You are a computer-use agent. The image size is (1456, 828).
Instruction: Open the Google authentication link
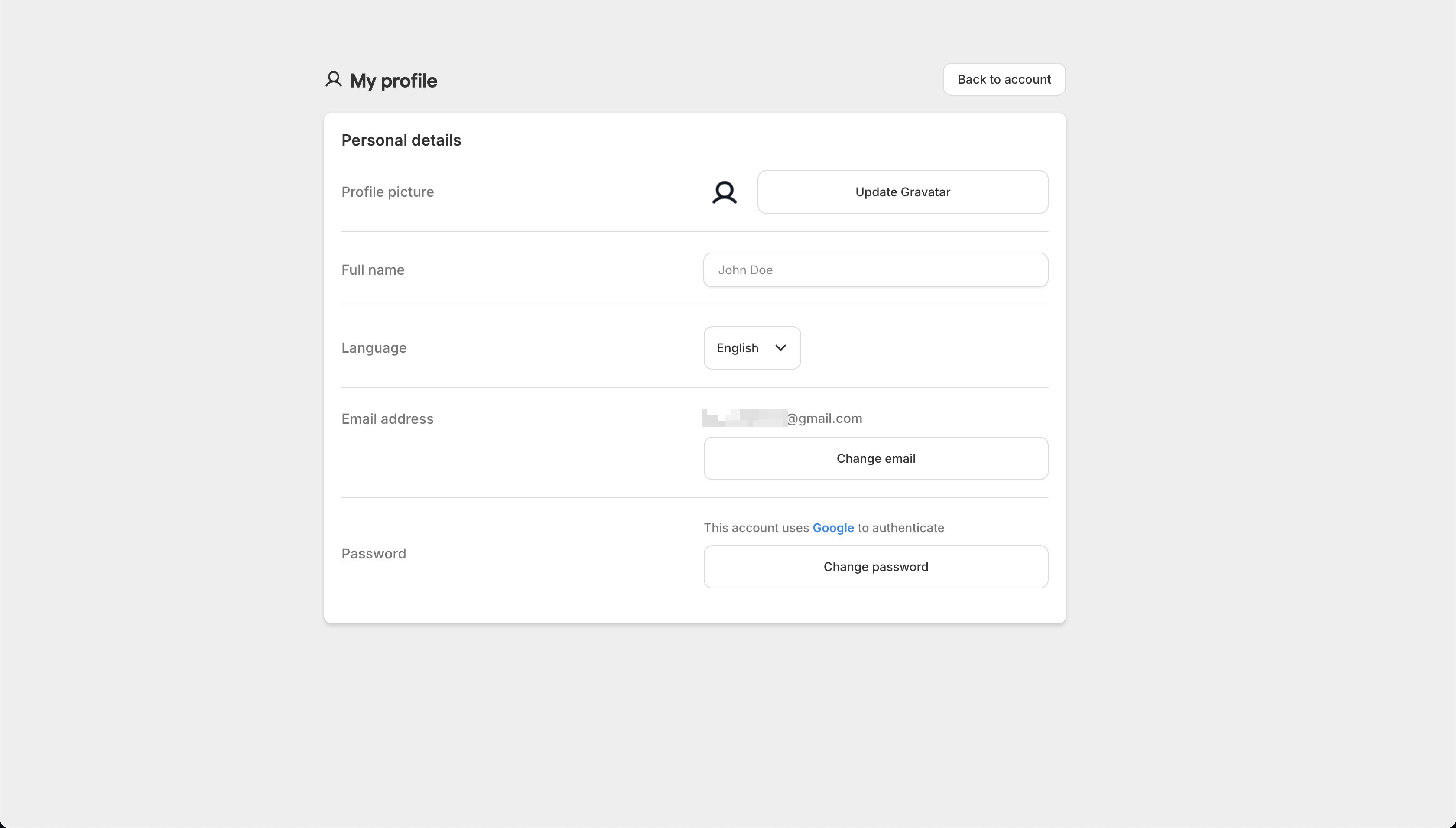coord(833,528)
